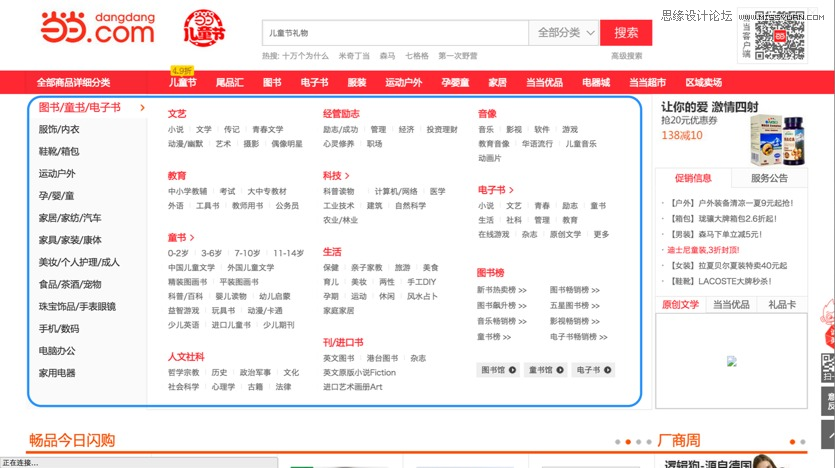This screenshot has height=468, width=835.
Task: Open the 中小学教辅 link under 教育
Action: click(x=187, y=191)
